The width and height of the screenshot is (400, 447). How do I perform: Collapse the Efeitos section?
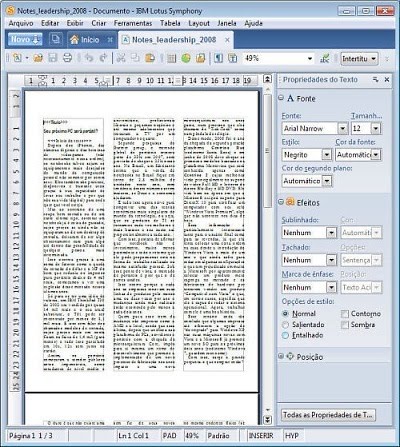tap(281, 202)
